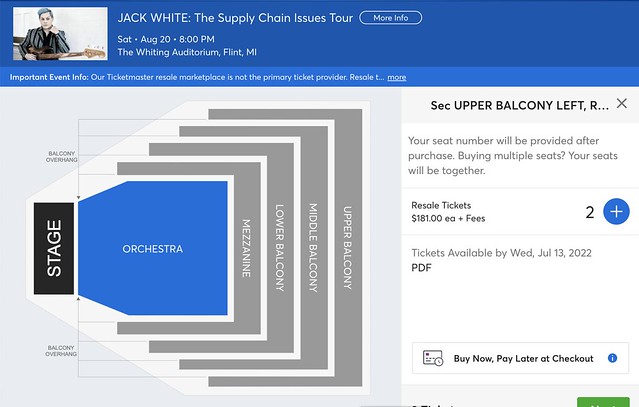Click the Jack White tour title text
This screenshot has height=407, width=639.
click(235, 18)
